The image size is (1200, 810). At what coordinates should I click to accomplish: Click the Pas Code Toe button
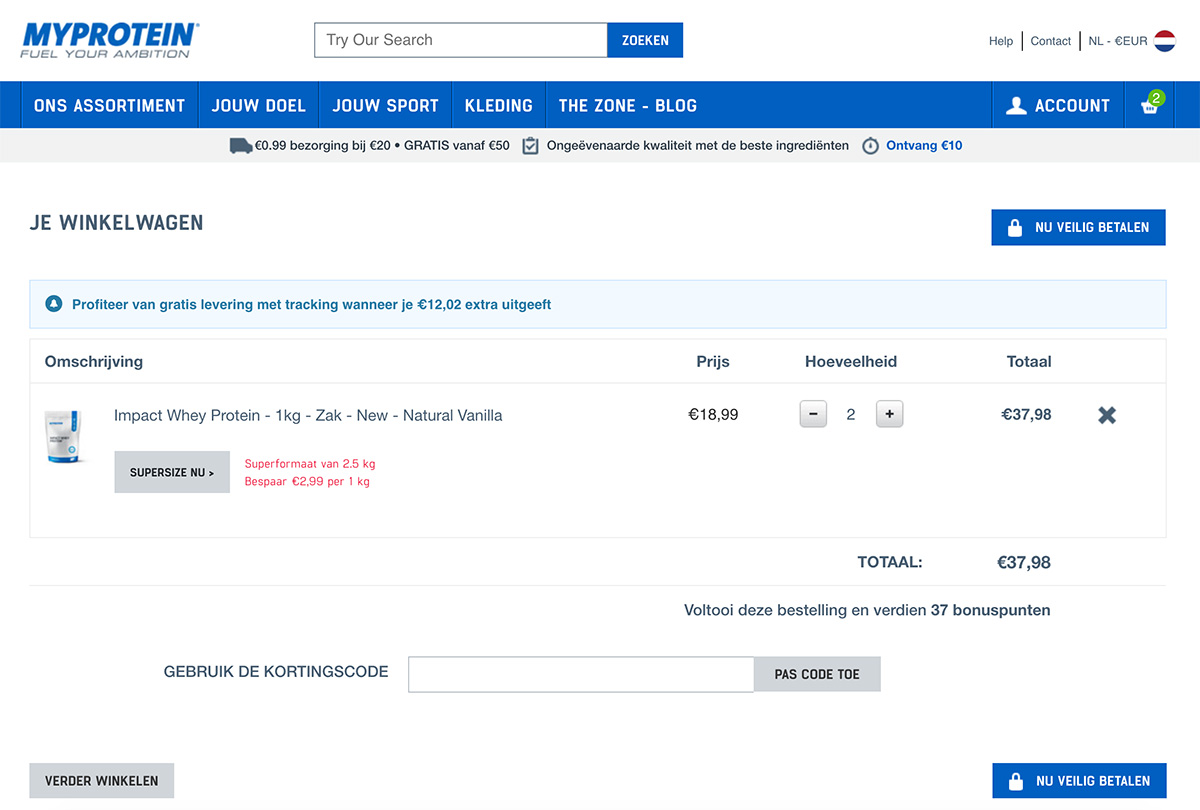(817, 674)
